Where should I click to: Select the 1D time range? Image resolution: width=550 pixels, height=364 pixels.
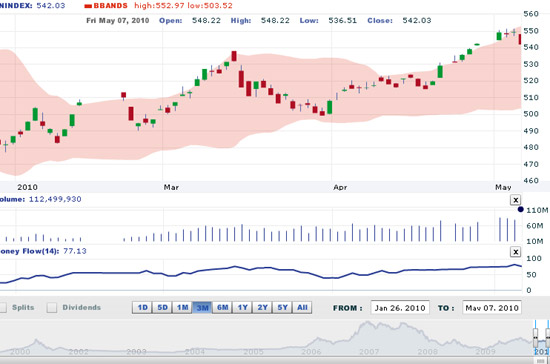[x=142, y=308]
